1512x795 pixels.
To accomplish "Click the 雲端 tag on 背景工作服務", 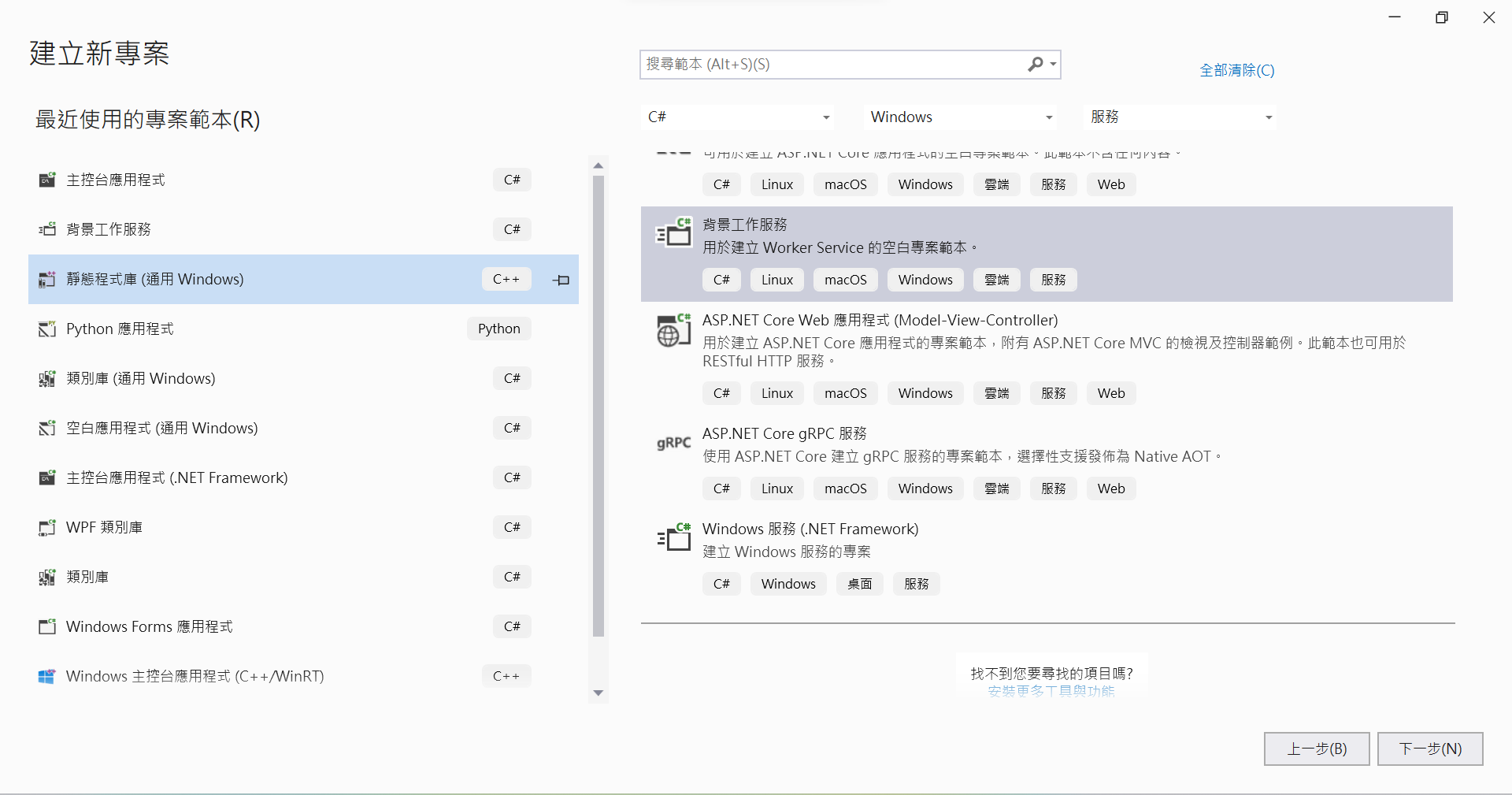I will pos(997,280).
